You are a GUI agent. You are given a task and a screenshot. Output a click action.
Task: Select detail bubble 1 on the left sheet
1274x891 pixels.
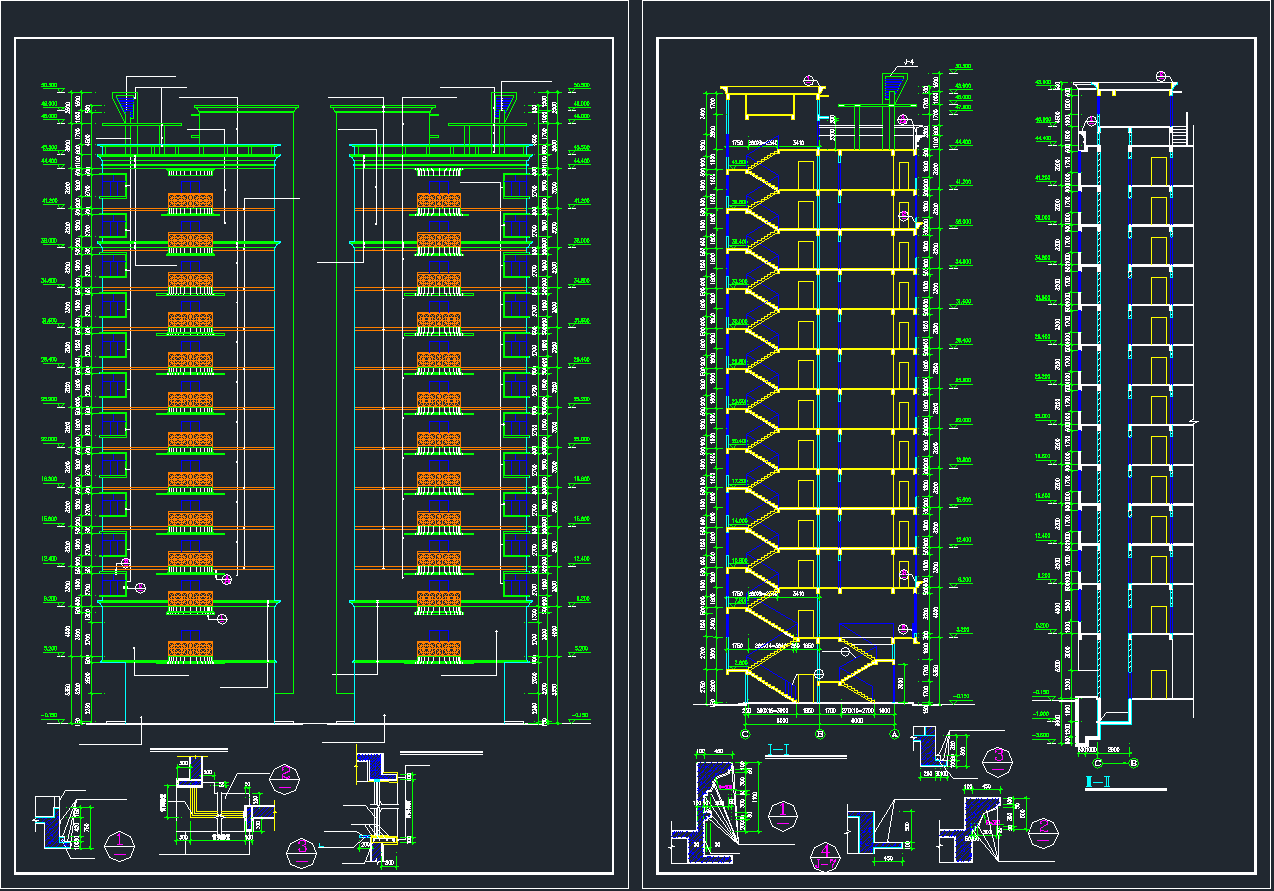pyautogui.click(x=120, y=845)
